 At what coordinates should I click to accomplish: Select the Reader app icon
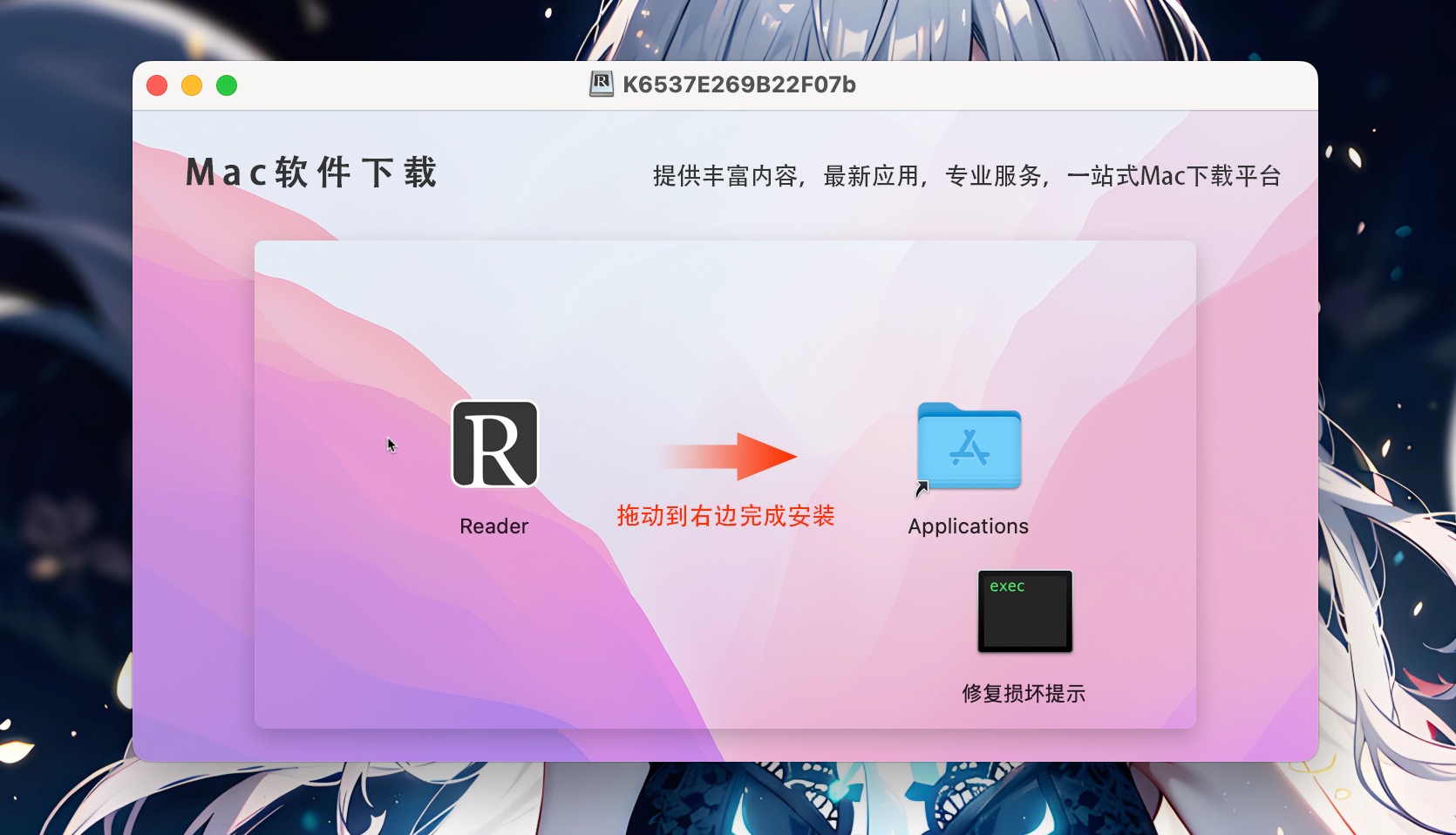click(x=494, y=445)
